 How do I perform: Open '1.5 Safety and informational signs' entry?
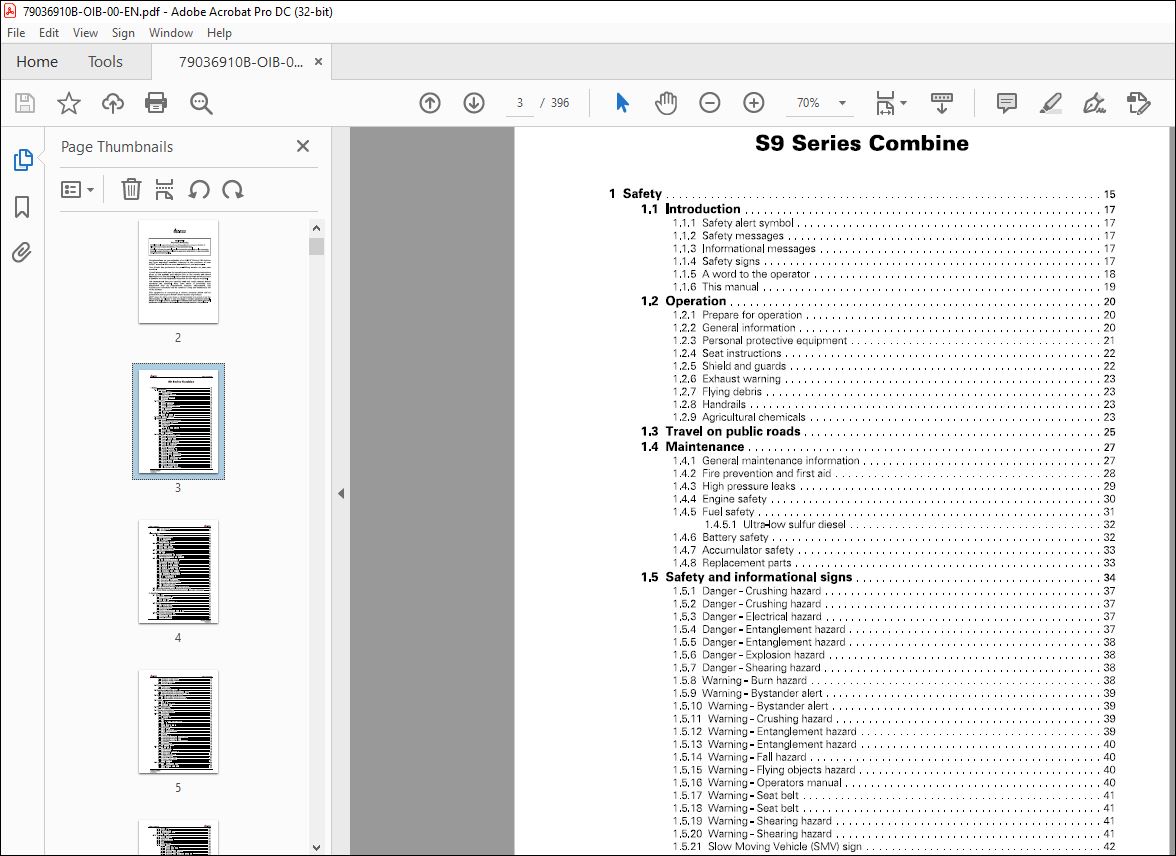(878, 578)
